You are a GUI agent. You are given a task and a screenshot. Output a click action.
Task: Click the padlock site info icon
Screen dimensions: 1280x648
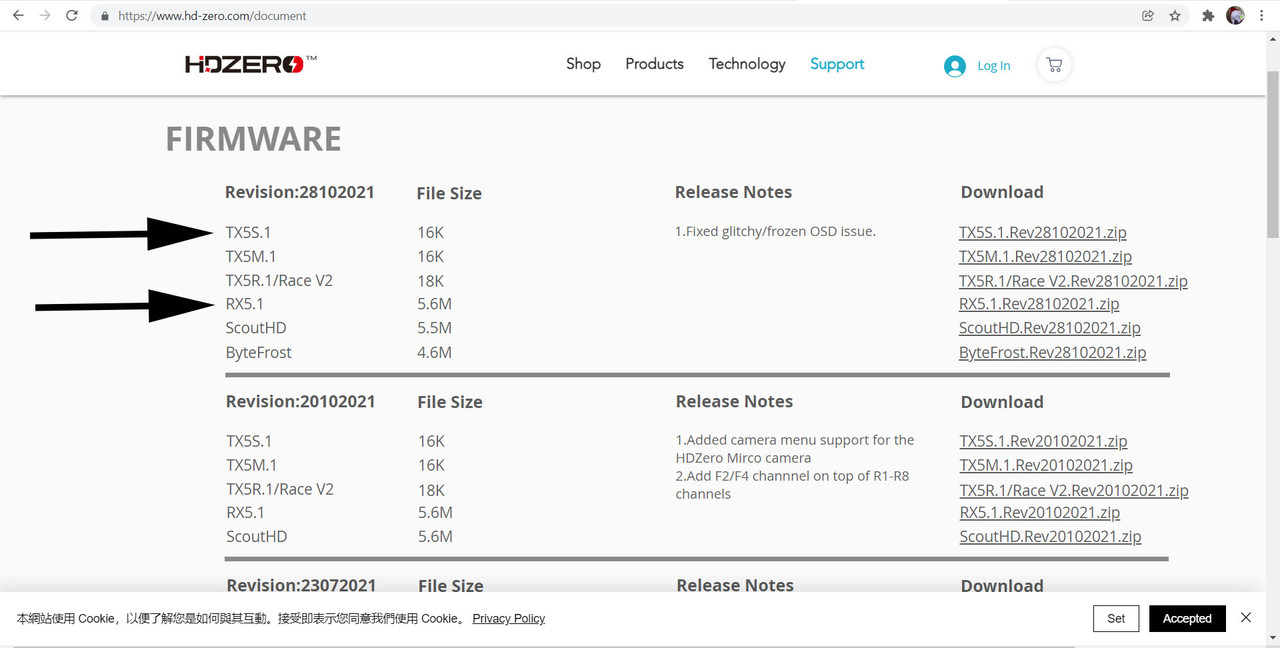point(104,16)
